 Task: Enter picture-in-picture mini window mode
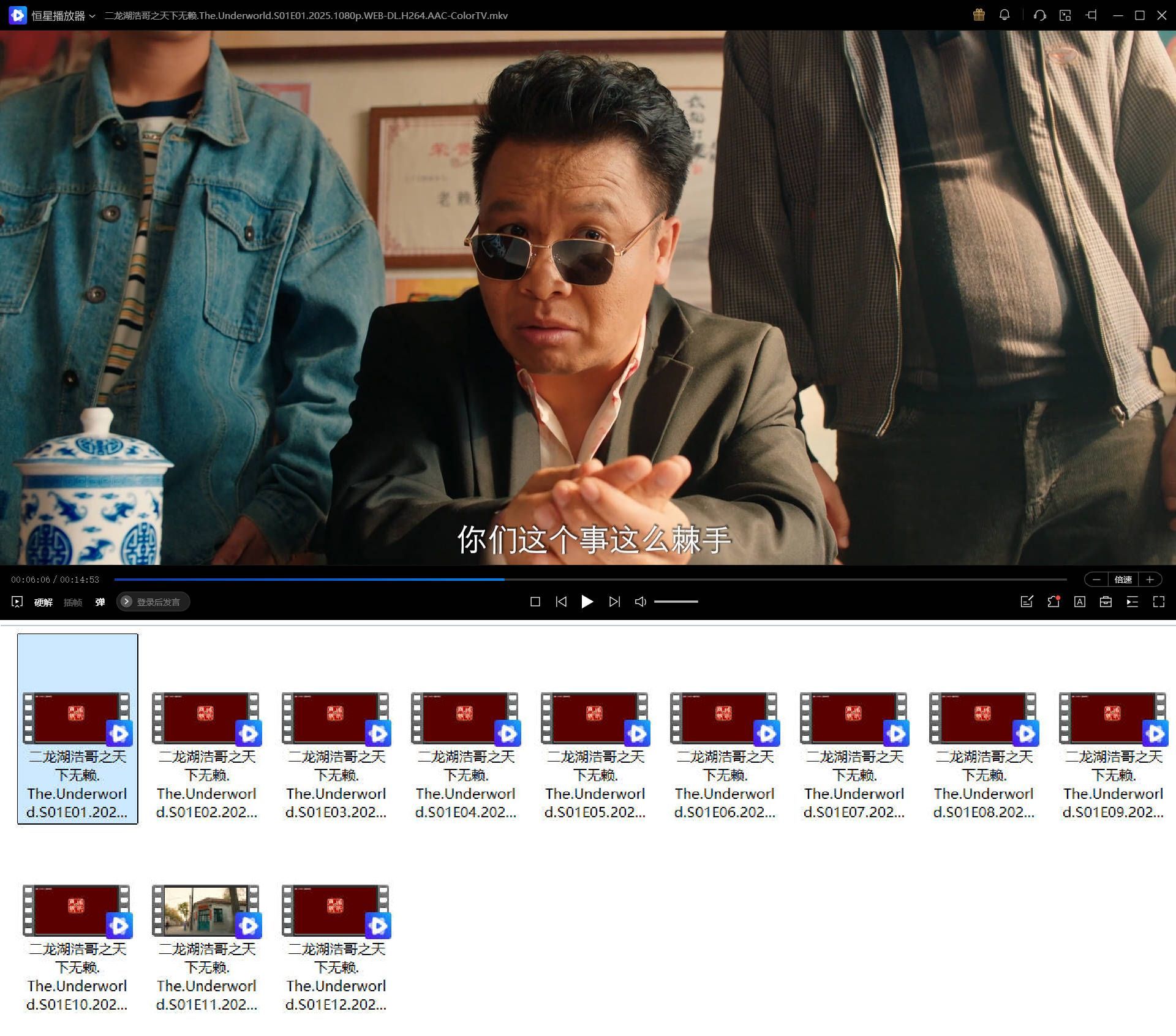point(1066,15)
